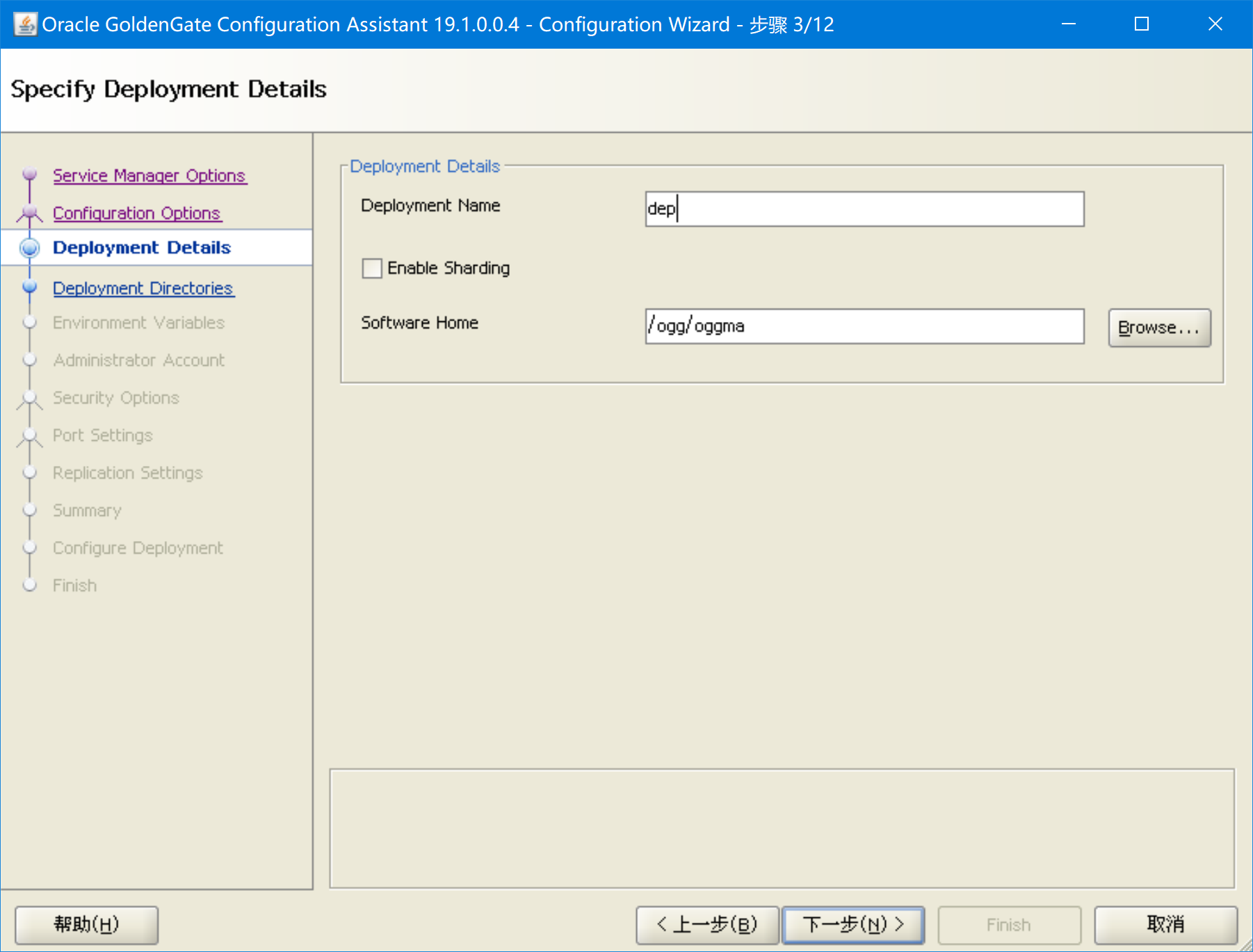Click the Port Settings step label

click(103, 435)
